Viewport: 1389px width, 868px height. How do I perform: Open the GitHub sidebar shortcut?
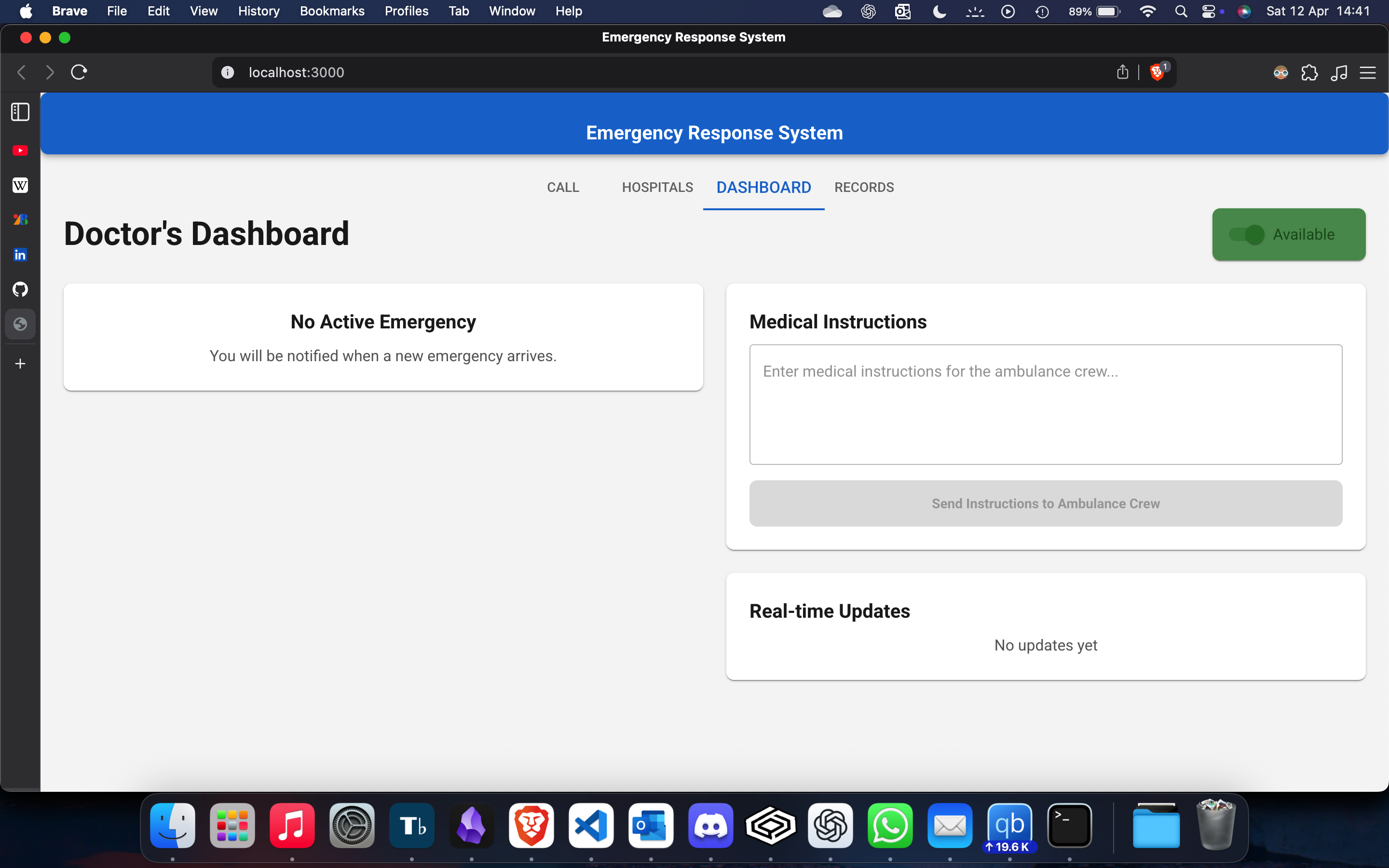[x=20, y=289]
